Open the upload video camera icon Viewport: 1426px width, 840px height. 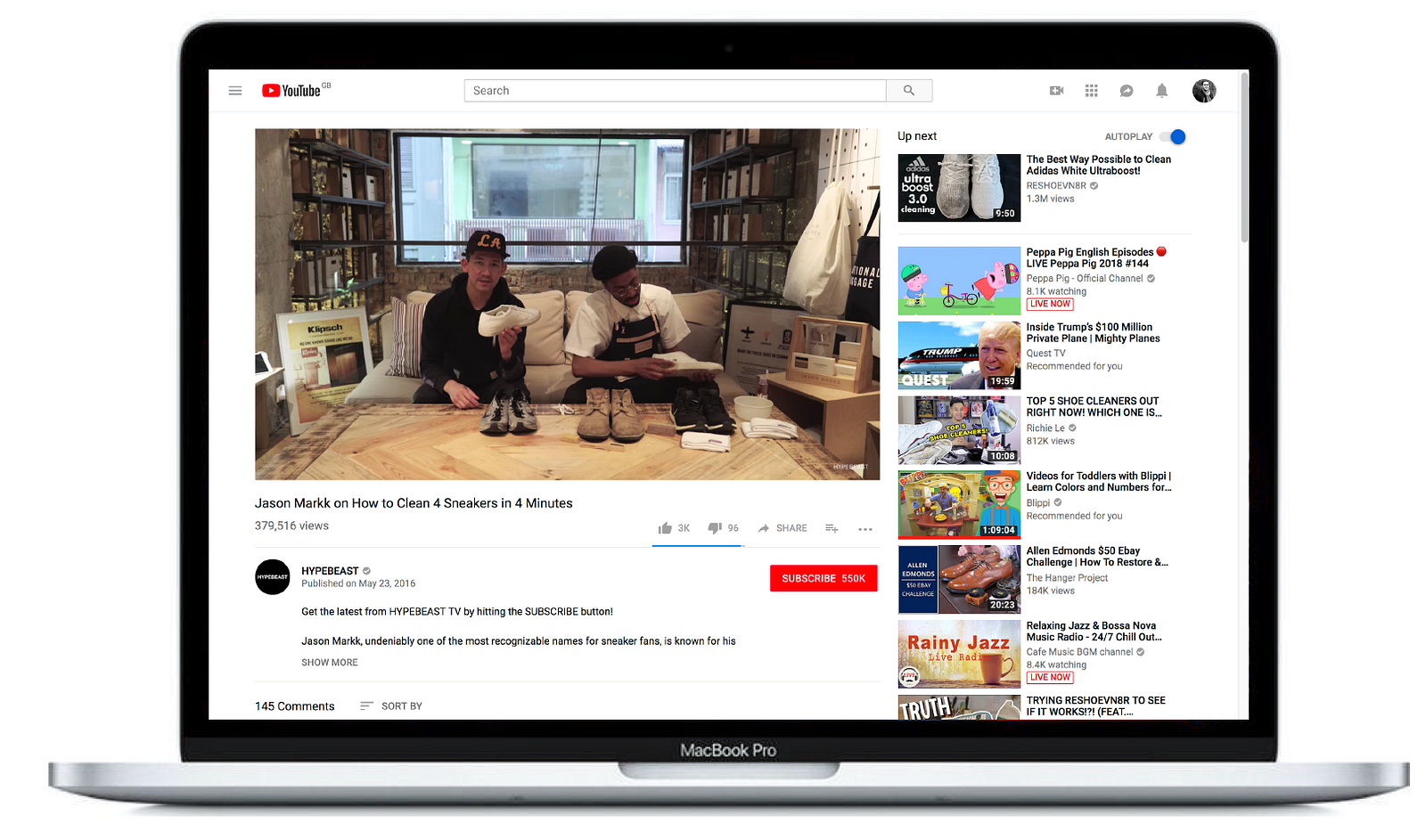point(1057,91)
